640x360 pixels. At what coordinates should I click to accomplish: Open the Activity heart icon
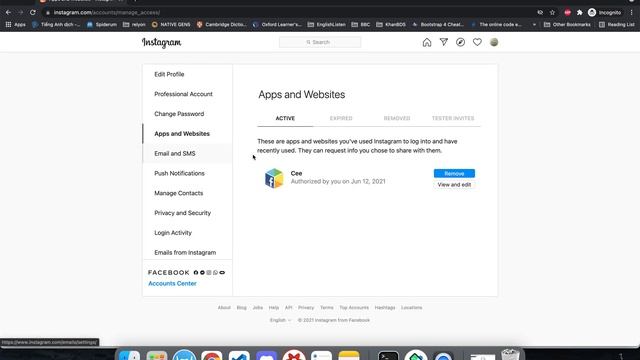(x=477, y=42)
